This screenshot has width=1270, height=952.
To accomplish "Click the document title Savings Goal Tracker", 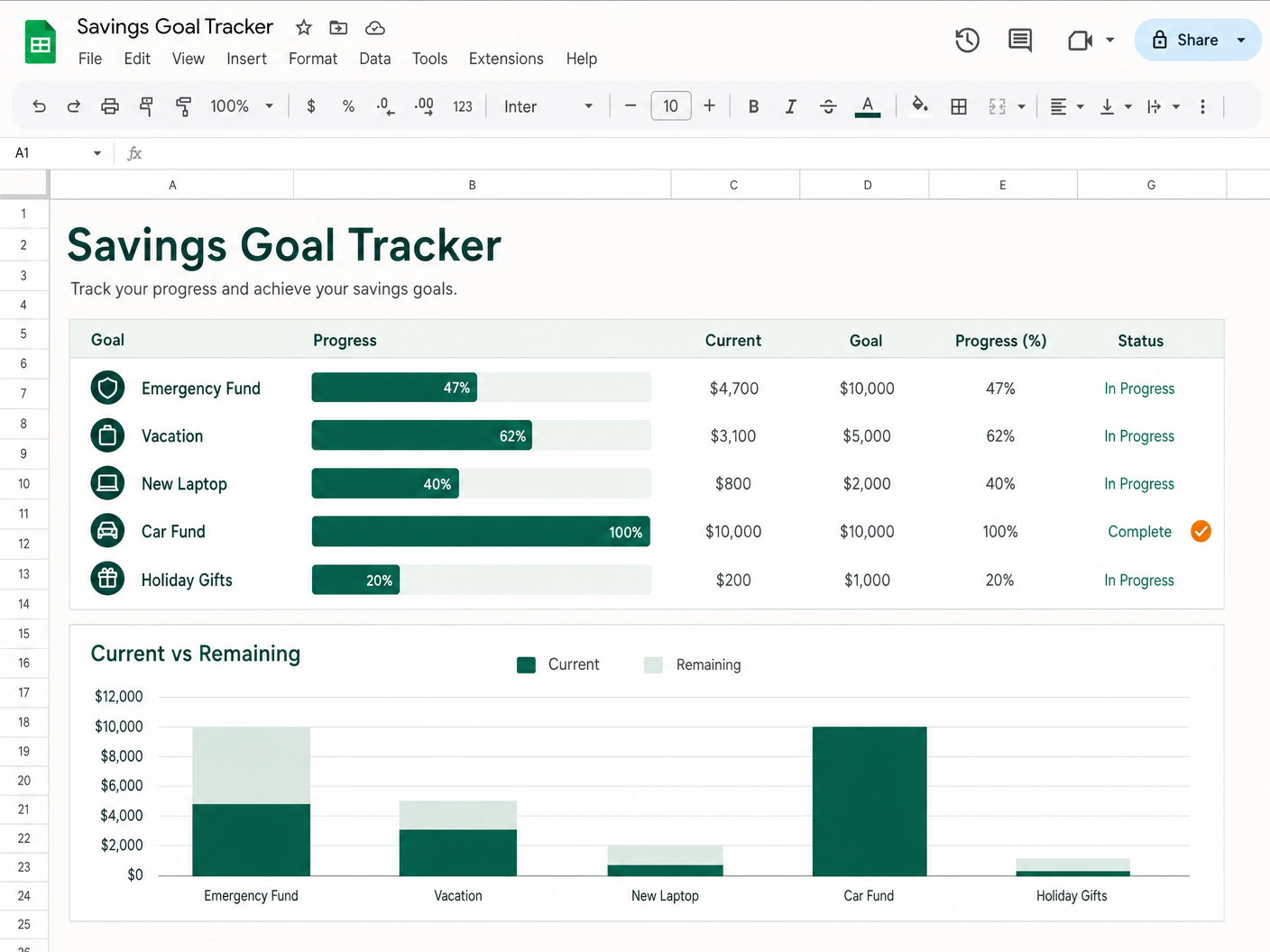I will click(175, 27).
